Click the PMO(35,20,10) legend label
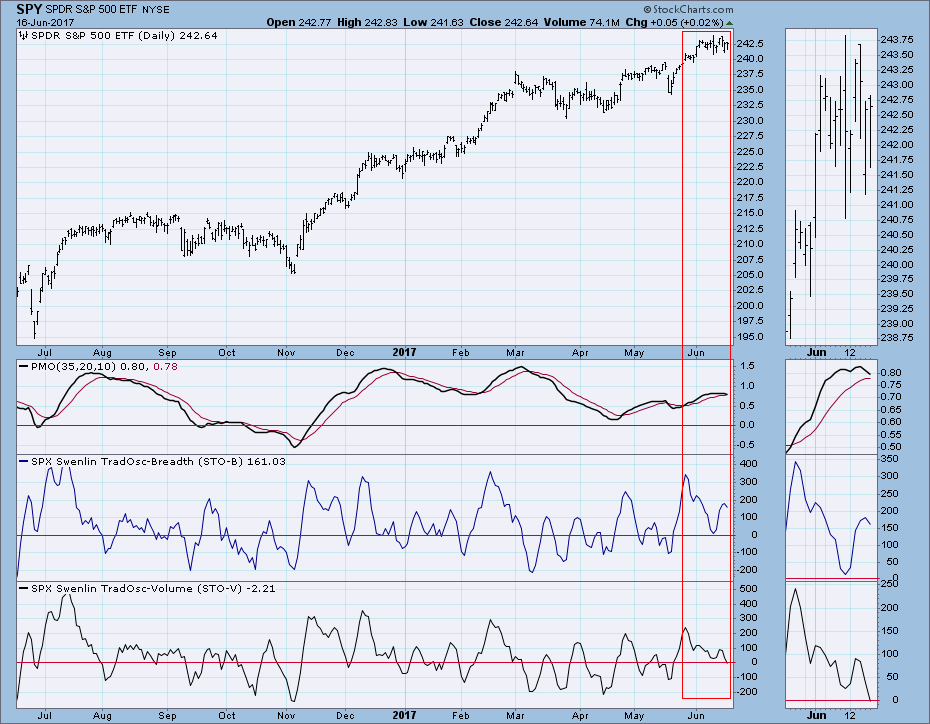The height and width of the screenshot is (724, 930). 74,367
